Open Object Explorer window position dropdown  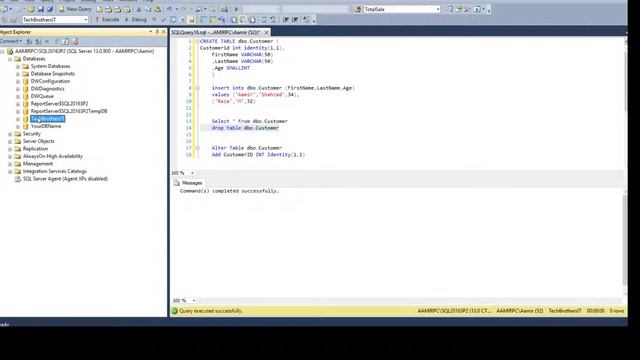pyautogui.click(x=151, y=32)
